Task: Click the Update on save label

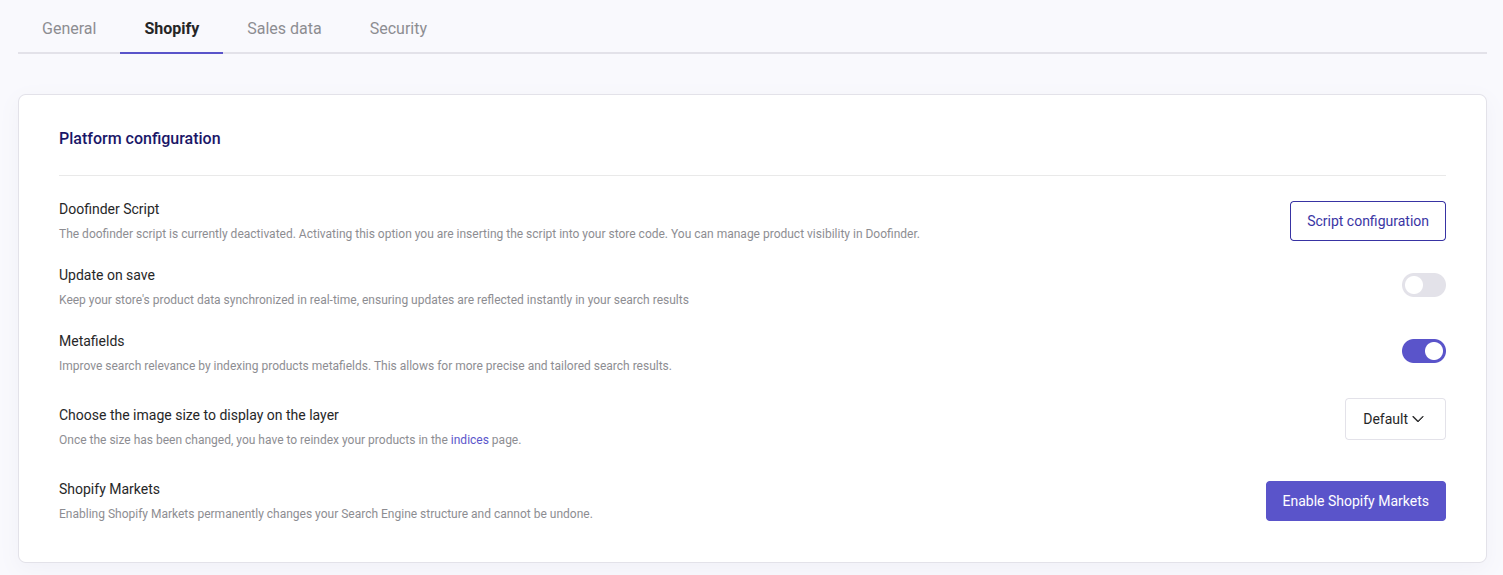Action: click(107, 275)
